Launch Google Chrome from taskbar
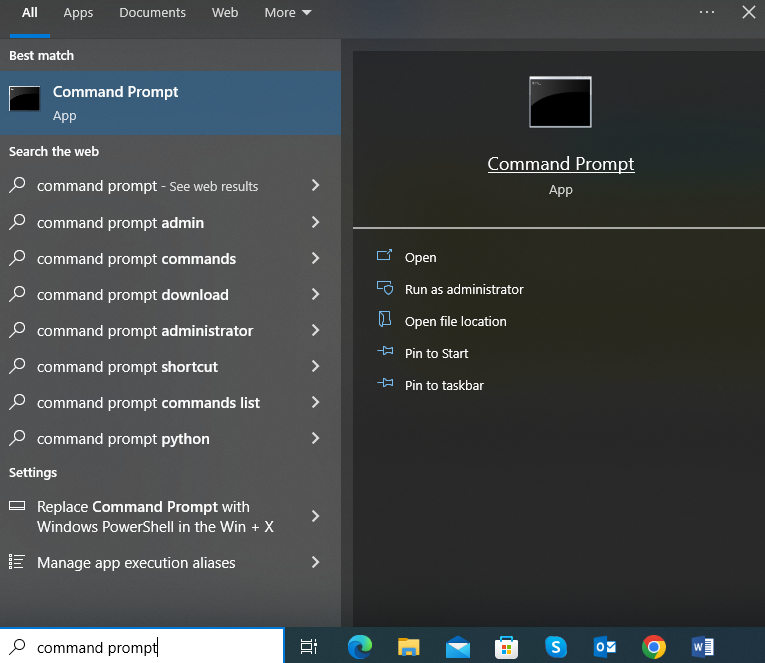The height and width of the screenshot is (663, 765). [654, 647]
